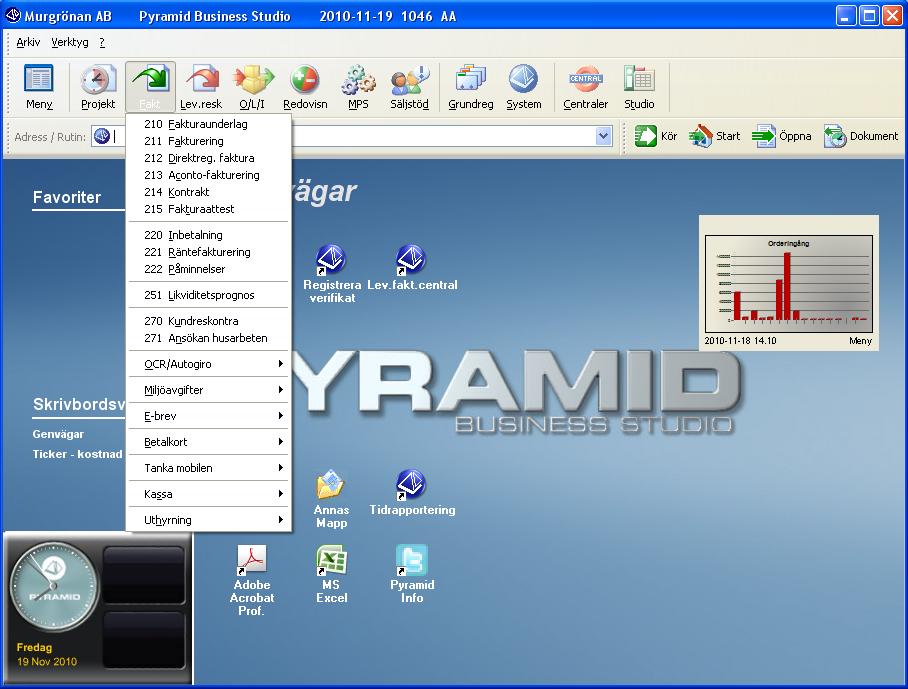Image resolution: width=908 pixels, height=689 pixels.
Task: Click the MPS gears icon
Action: tap(358, 80)
